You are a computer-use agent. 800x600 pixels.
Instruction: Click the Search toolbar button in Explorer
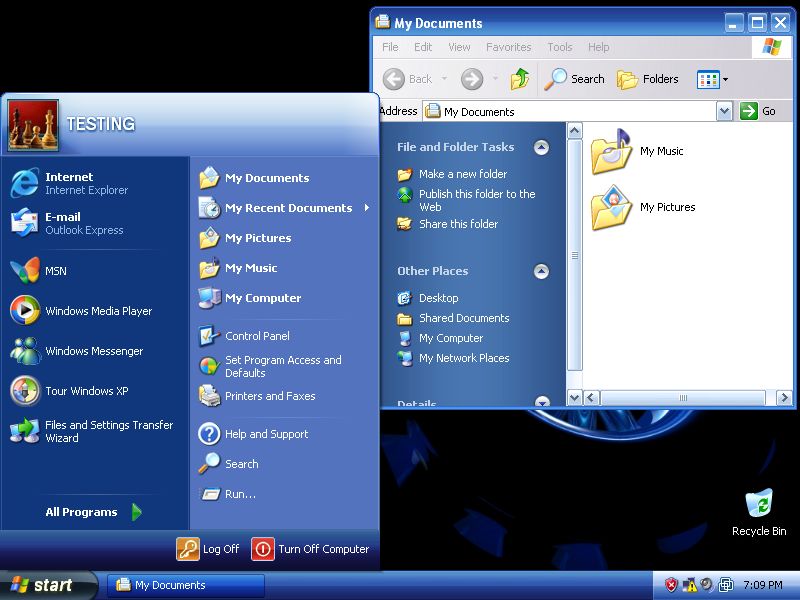click(574, 79)
